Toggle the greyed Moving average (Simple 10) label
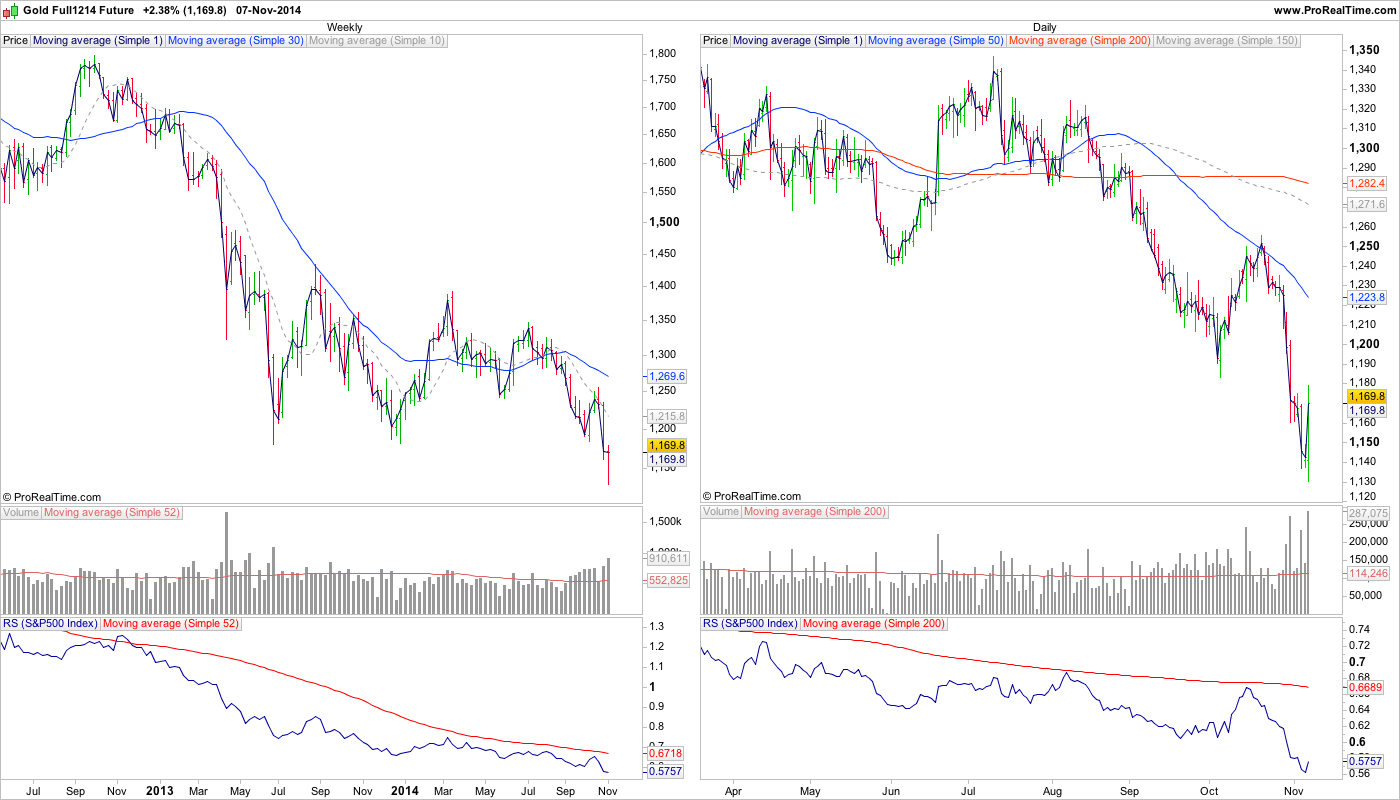 [376, 41]
